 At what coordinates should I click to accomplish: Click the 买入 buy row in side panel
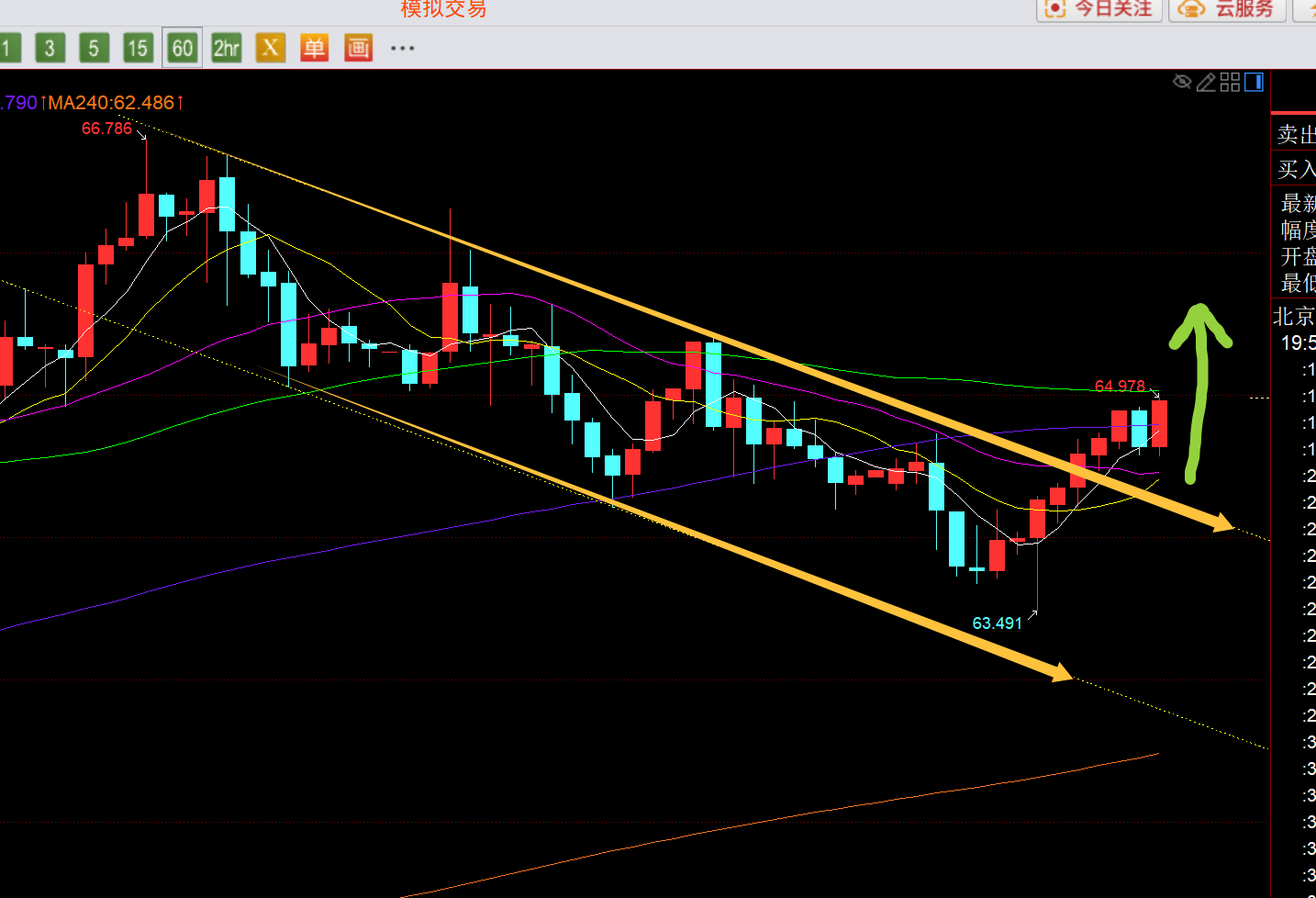pyautogui.click(x=1296, y=169)
